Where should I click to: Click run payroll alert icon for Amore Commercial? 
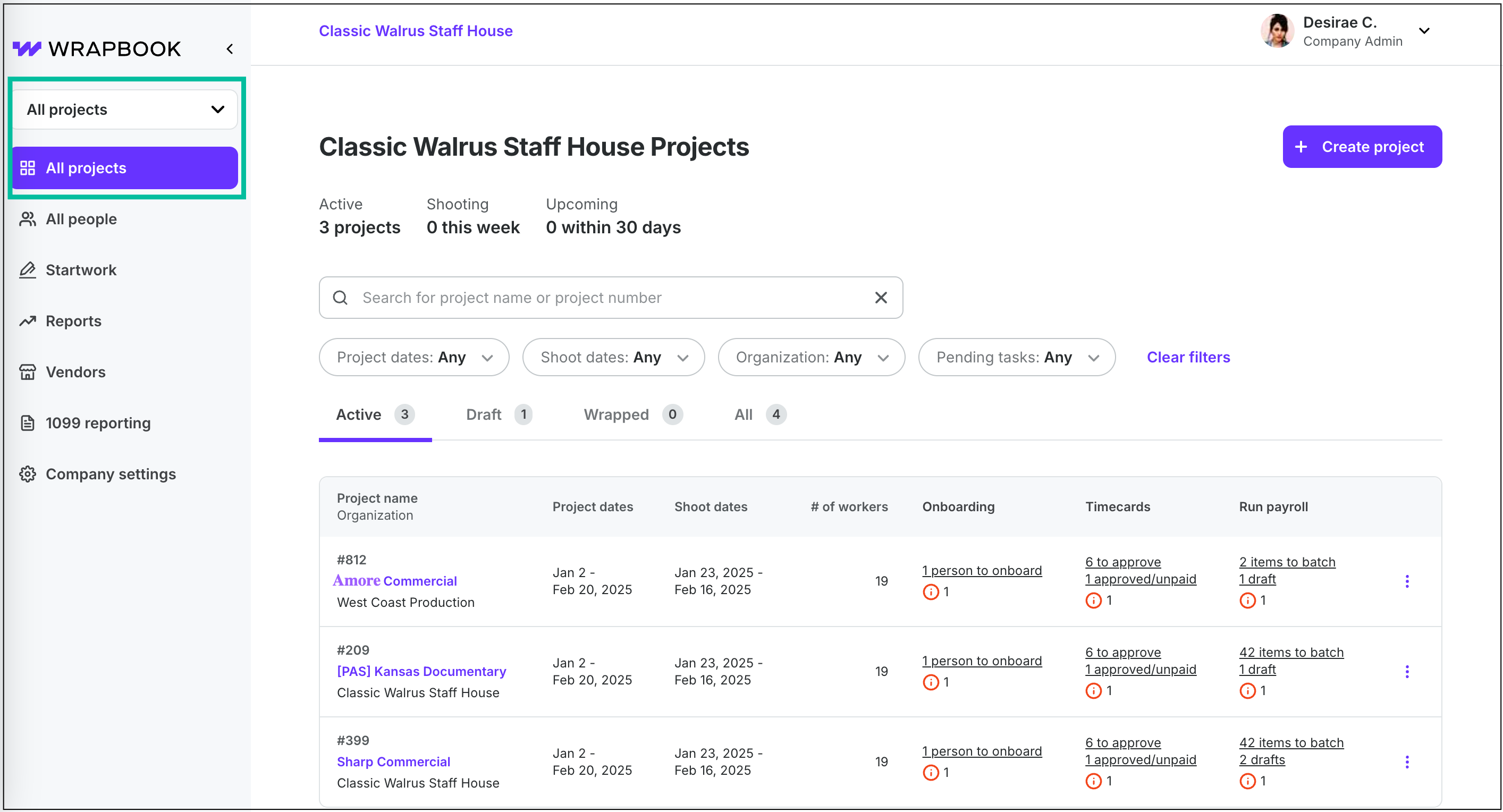(1247, 601)
